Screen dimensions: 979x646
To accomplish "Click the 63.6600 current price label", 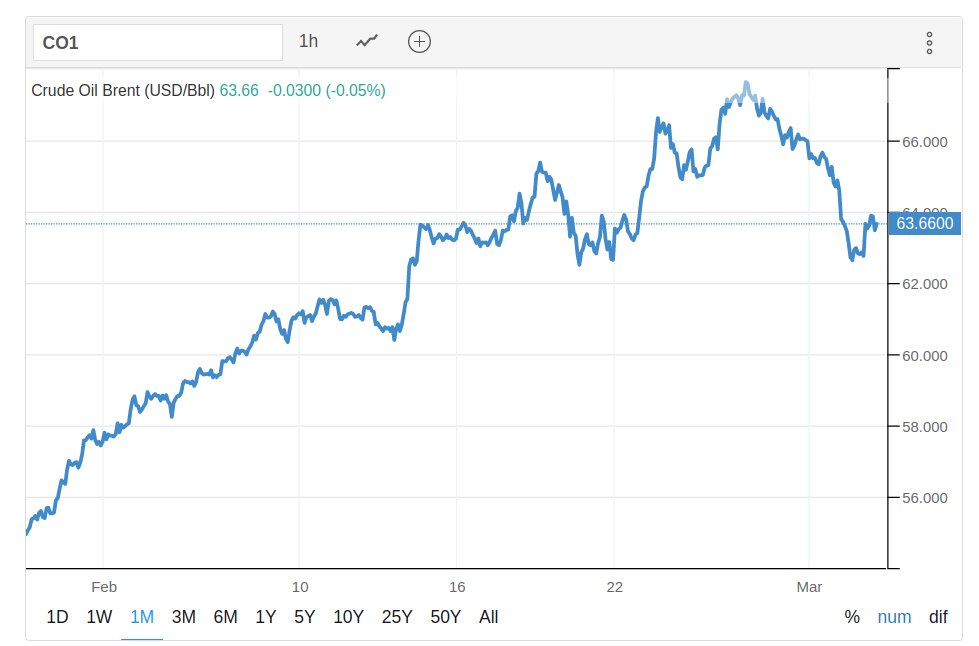I will pyautogui.click(x=924, y=223).
